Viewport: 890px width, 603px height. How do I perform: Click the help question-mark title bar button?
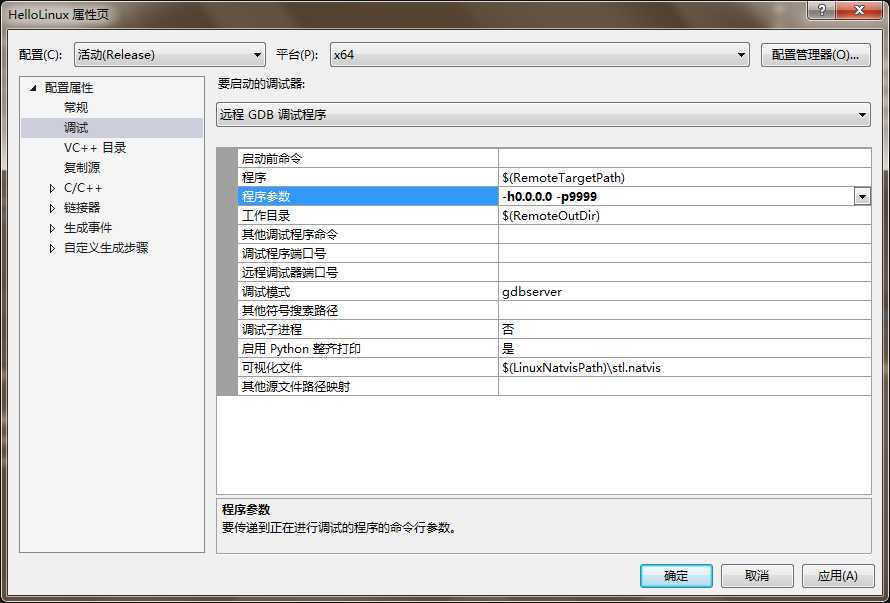click(822, 10)
